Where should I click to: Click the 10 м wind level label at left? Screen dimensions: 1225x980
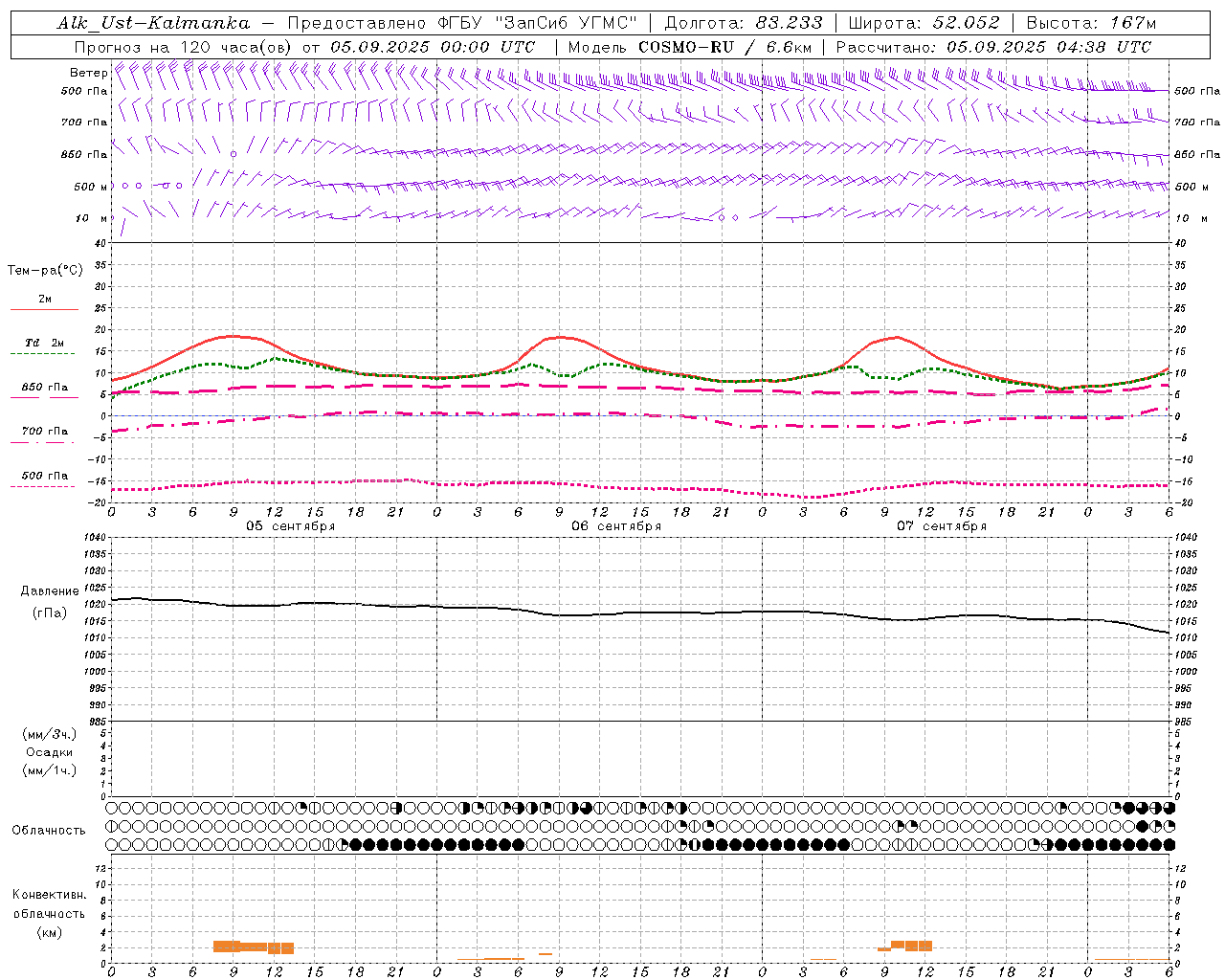coord(92,218)
